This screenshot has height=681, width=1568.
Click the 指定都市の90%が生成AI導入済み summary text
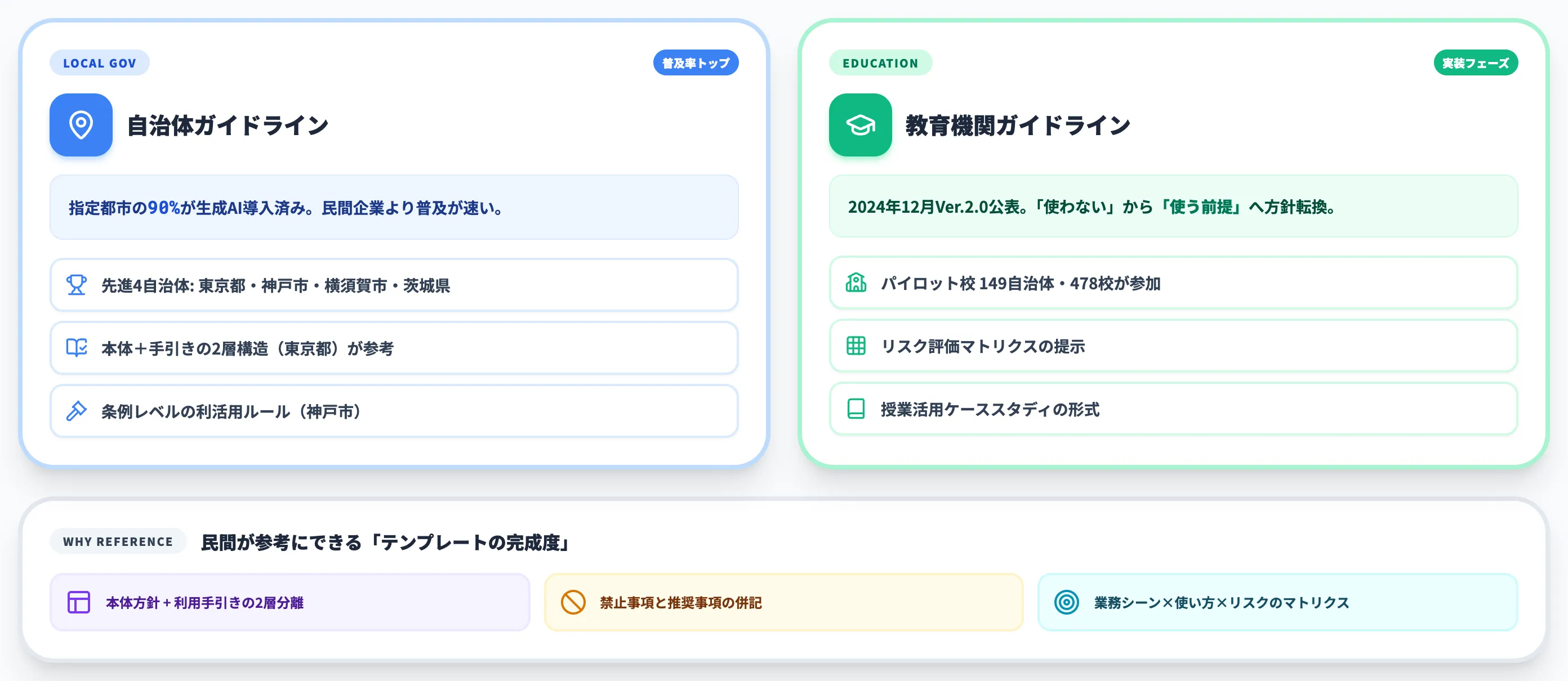(x=287, y=208)
